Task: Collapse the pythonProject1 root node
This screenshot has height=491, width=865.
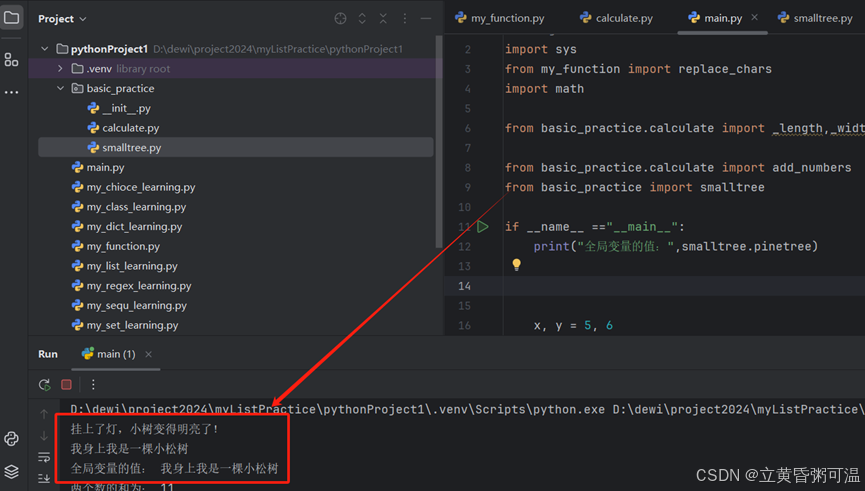Action: coord(45,49)
